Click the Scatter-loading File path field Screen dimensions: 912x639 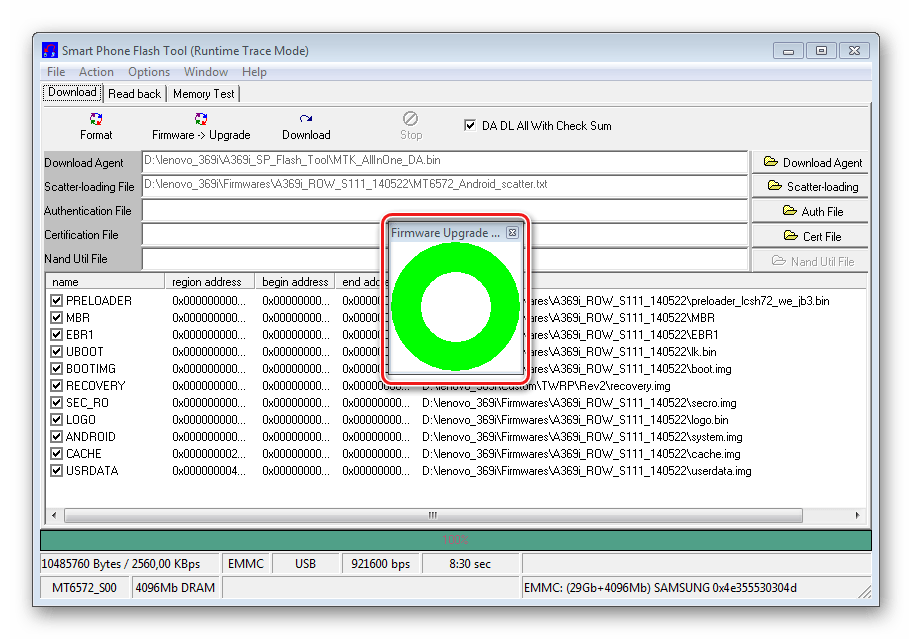tap(444, 185)
